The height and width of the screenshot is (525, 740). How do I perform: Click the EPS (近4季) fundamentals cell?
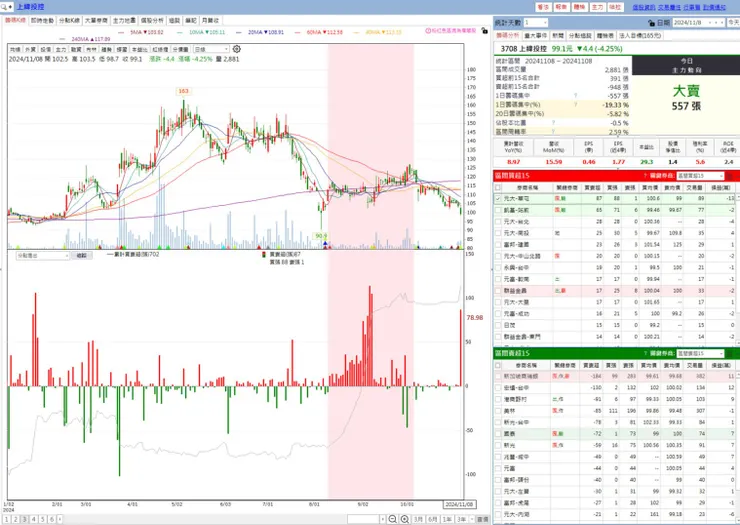618,152
